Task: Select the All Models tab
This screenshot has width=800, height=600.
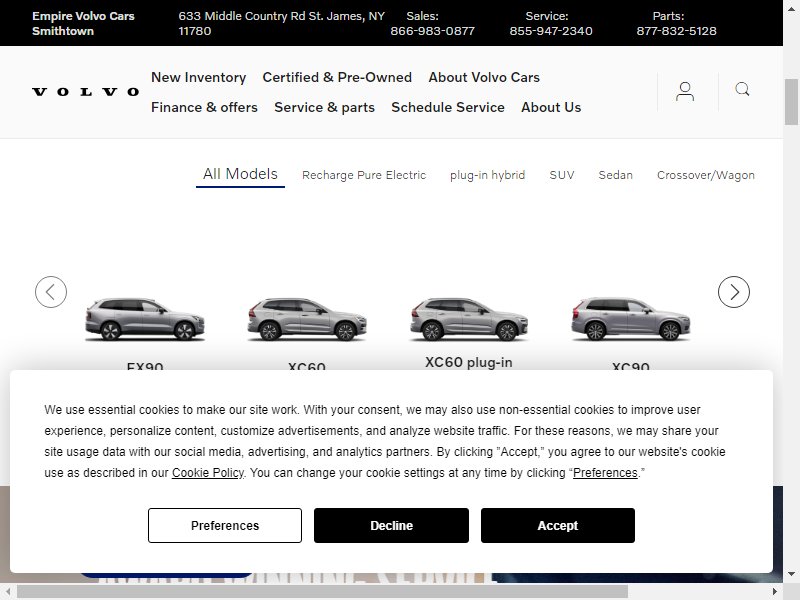Action: tap(240, 174)
